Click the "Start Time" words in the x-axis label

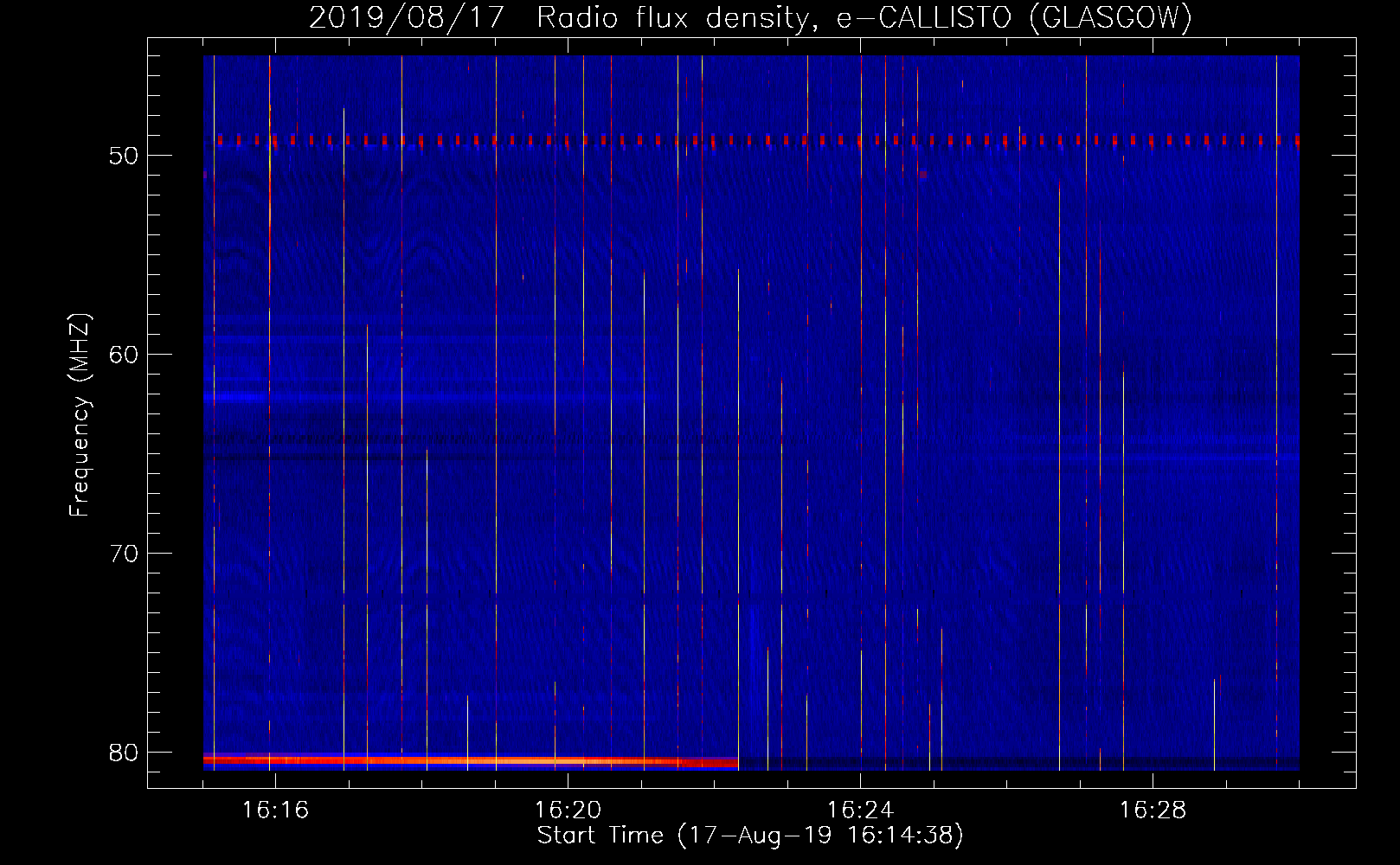600,836
